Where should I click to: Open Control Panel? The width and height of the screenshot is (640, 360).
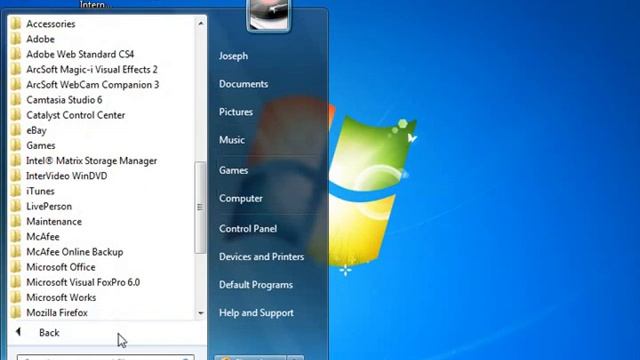pos(248,229)
